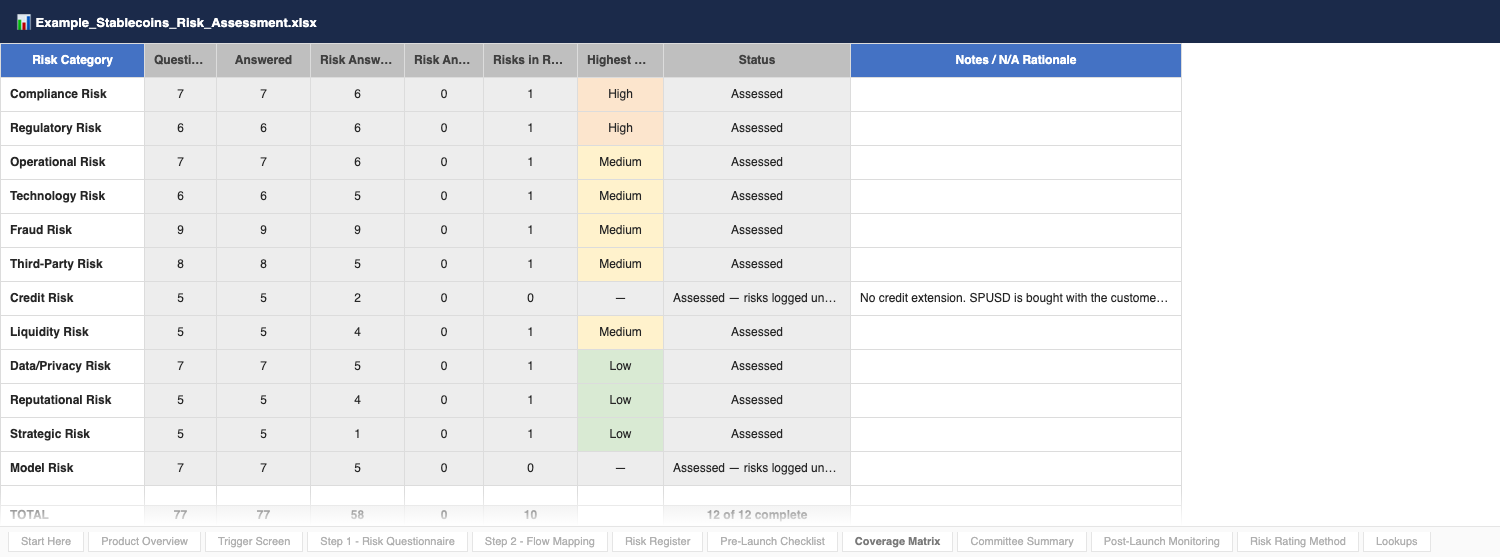Open Step 2 - Flow Mapping tab
Image resolution: width=1500 pixels, height=557 pixels.
pos(540,541)
